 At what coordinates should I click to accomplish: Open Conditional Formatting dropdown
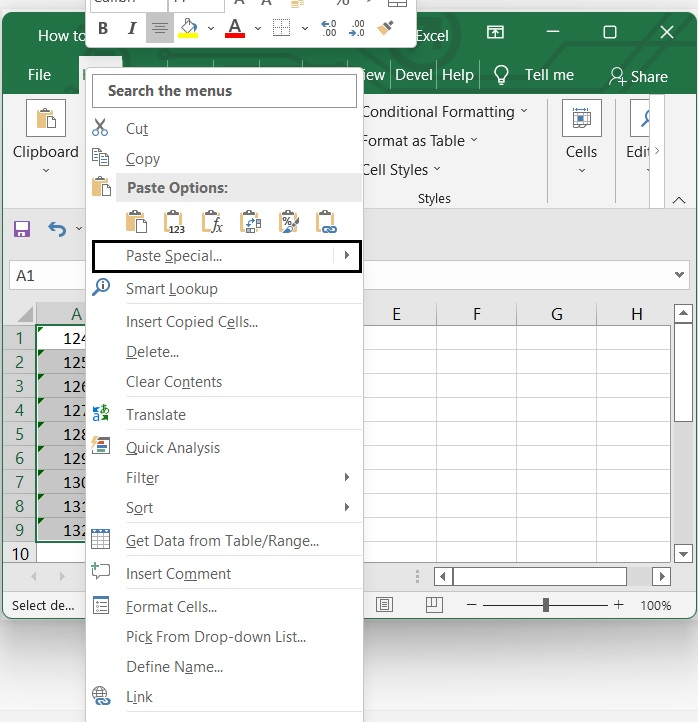click(x=445, y=111)
